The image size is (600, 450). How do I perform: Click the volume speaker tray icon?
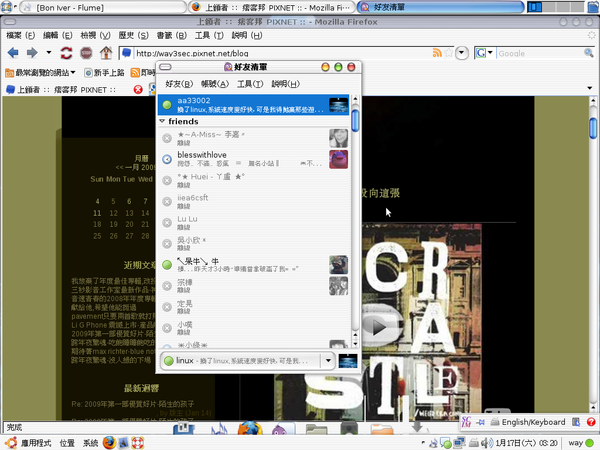(x=487, y=443)
